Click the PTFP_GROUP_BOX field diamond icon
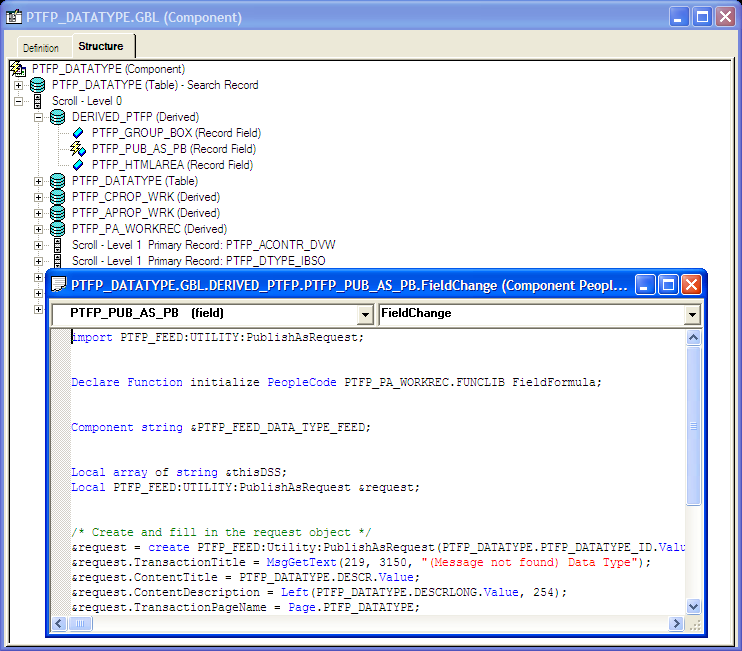Screen dimensions: 742x651 78,133
